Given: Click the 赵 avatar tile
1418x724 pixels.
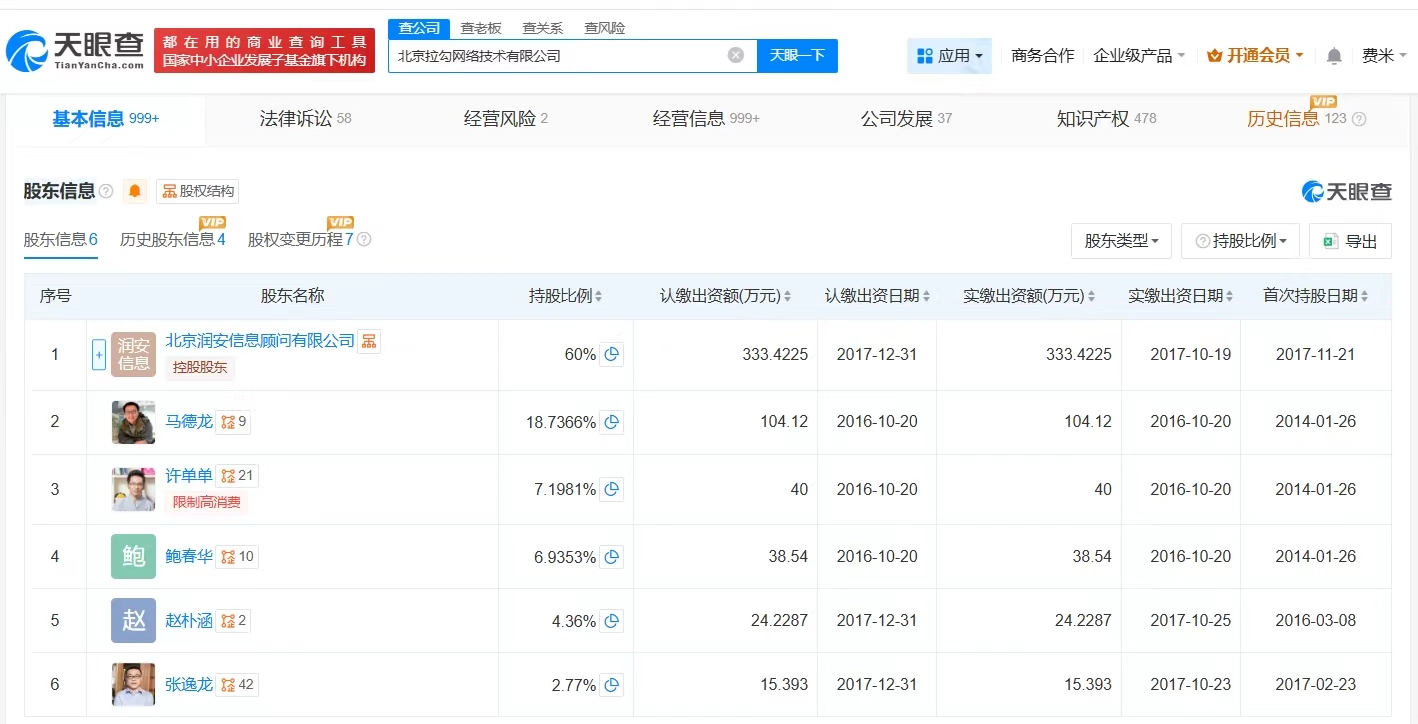Looking at the screenshot, I should click(133, 621).
